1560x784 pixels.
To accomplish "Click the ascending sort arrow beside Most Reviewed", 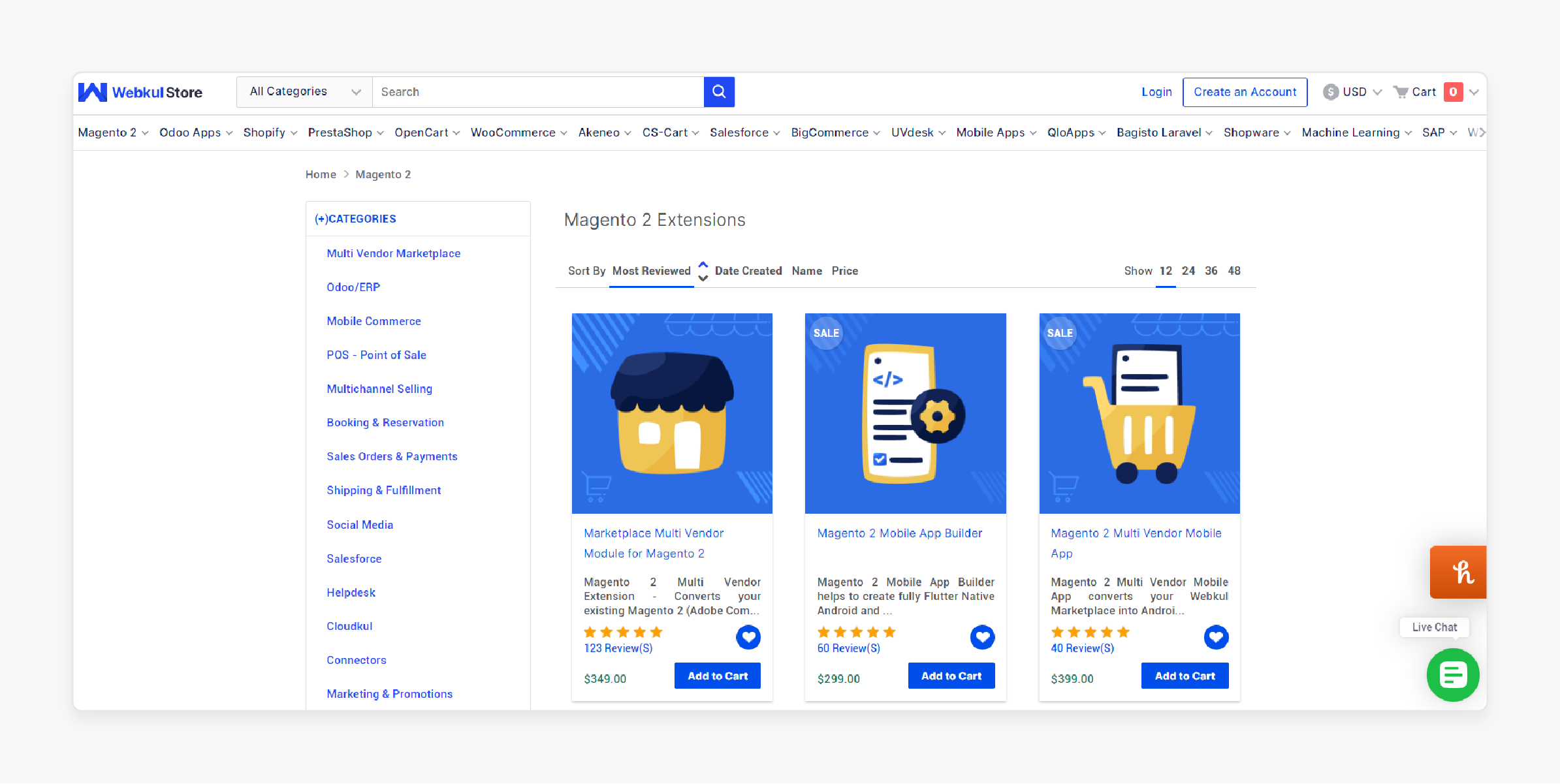I will coord(703,264).
